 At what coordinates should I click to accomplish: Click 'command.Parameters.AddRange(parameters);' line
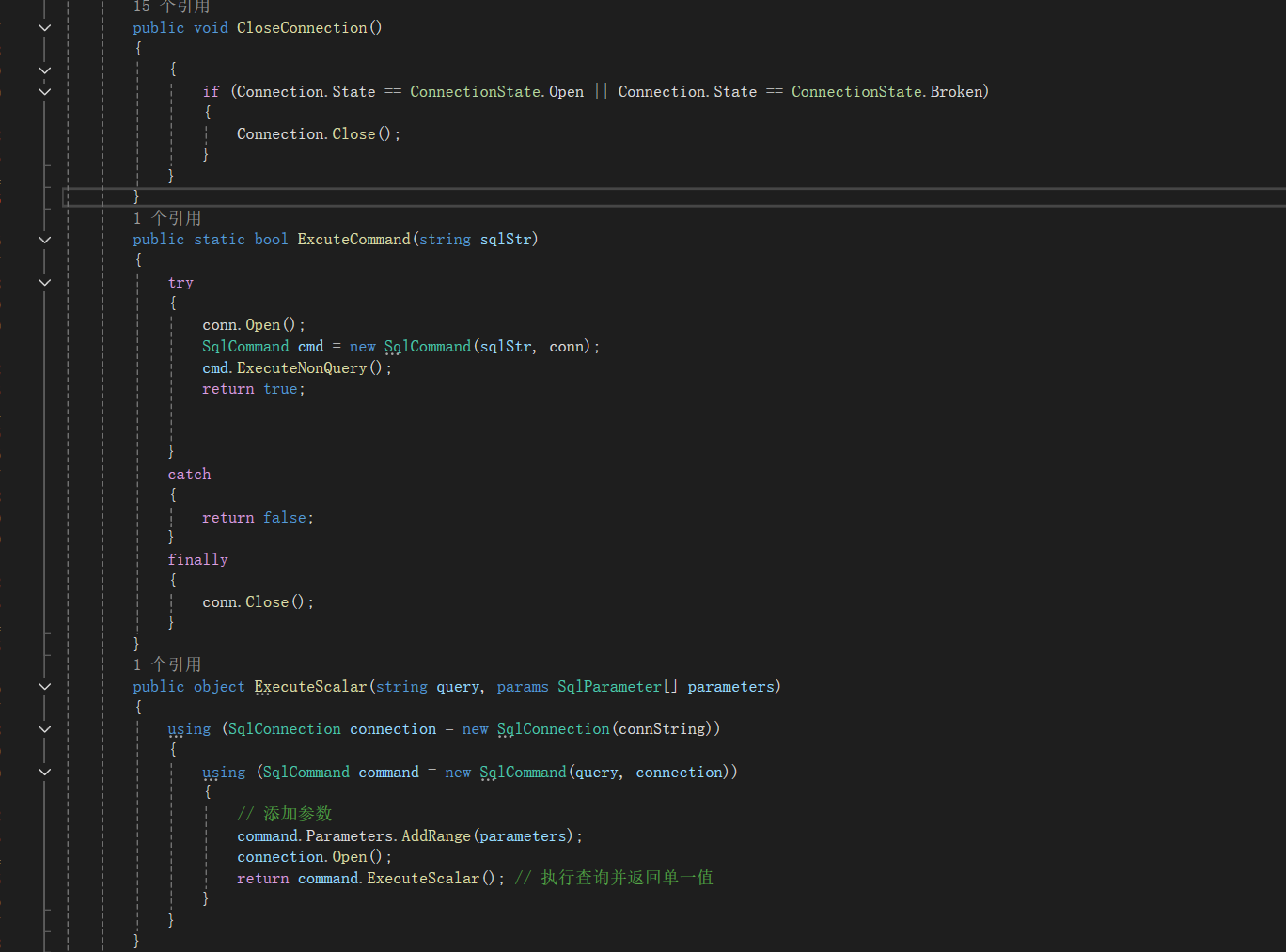pos(410,836)
